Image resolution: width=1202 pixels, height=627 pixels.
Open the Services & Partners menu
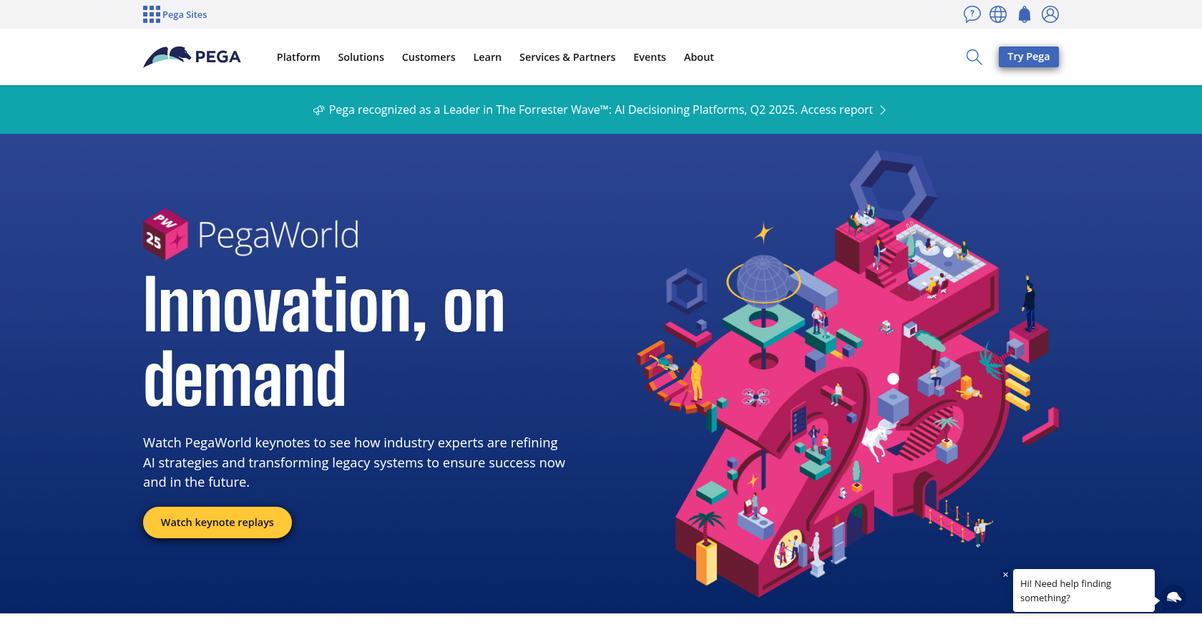(567, 57)
